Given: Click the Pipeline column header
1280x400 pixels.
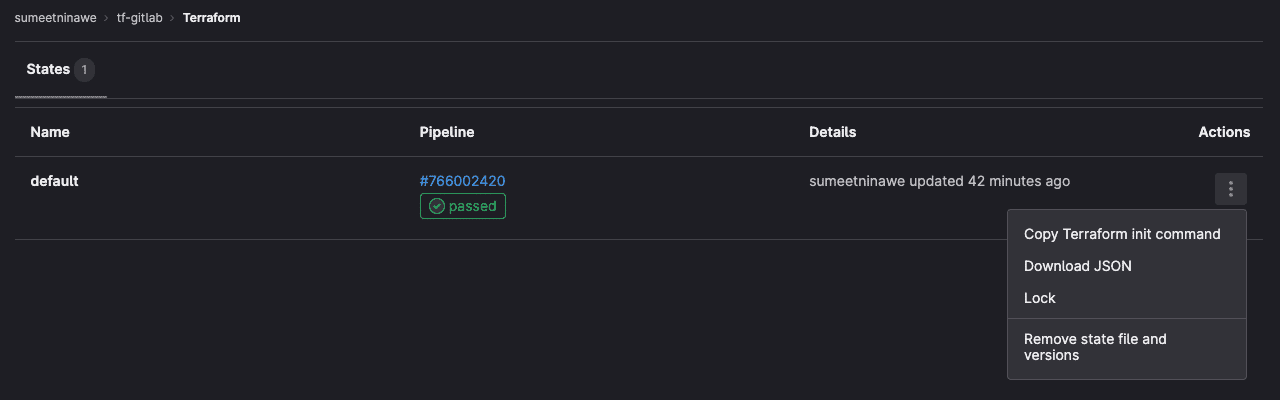Looking at the screenshot, I should tap(446, 132).
